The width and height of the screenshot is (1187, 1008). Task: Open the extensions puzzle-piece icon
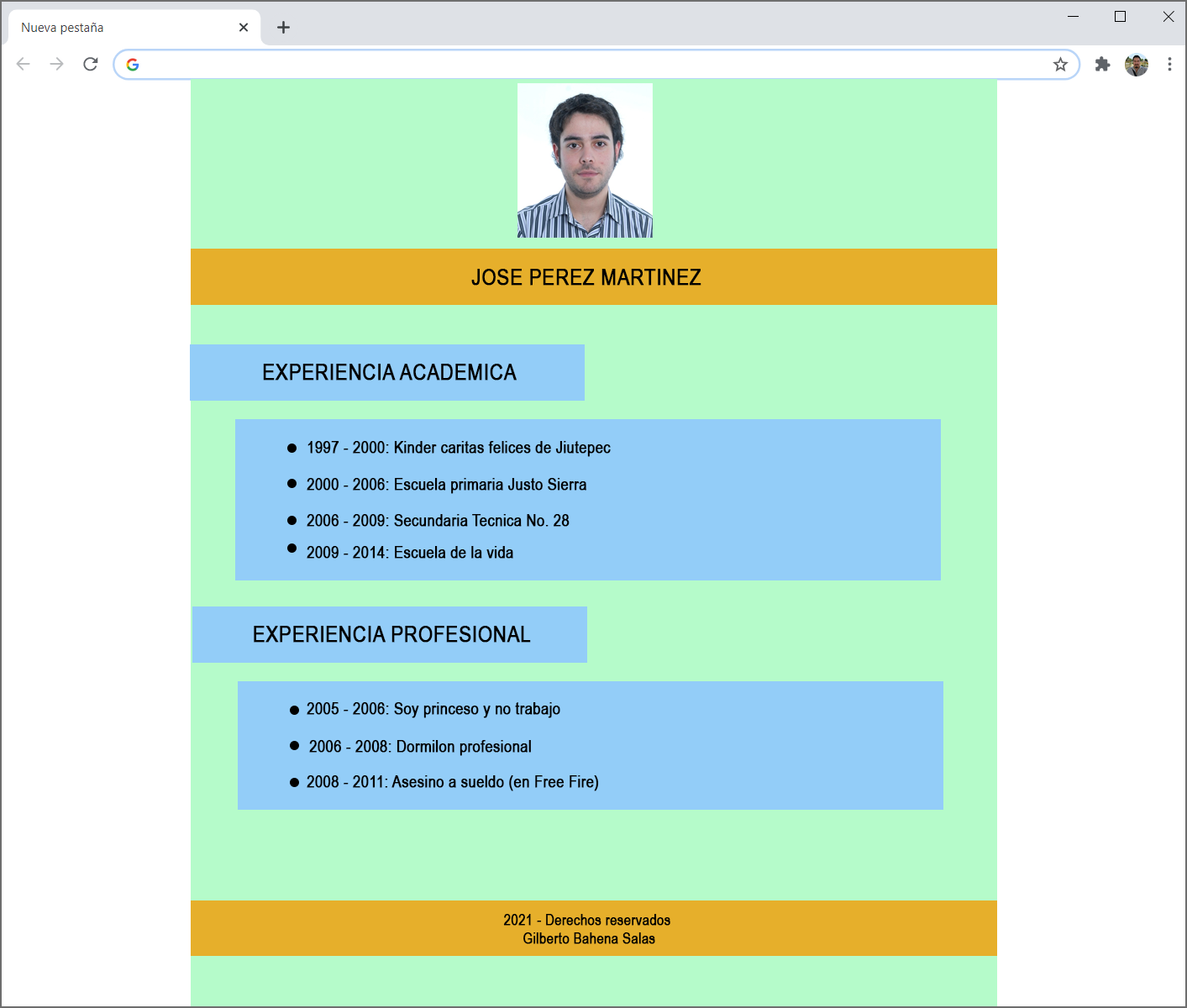[x=1102, y=64]
